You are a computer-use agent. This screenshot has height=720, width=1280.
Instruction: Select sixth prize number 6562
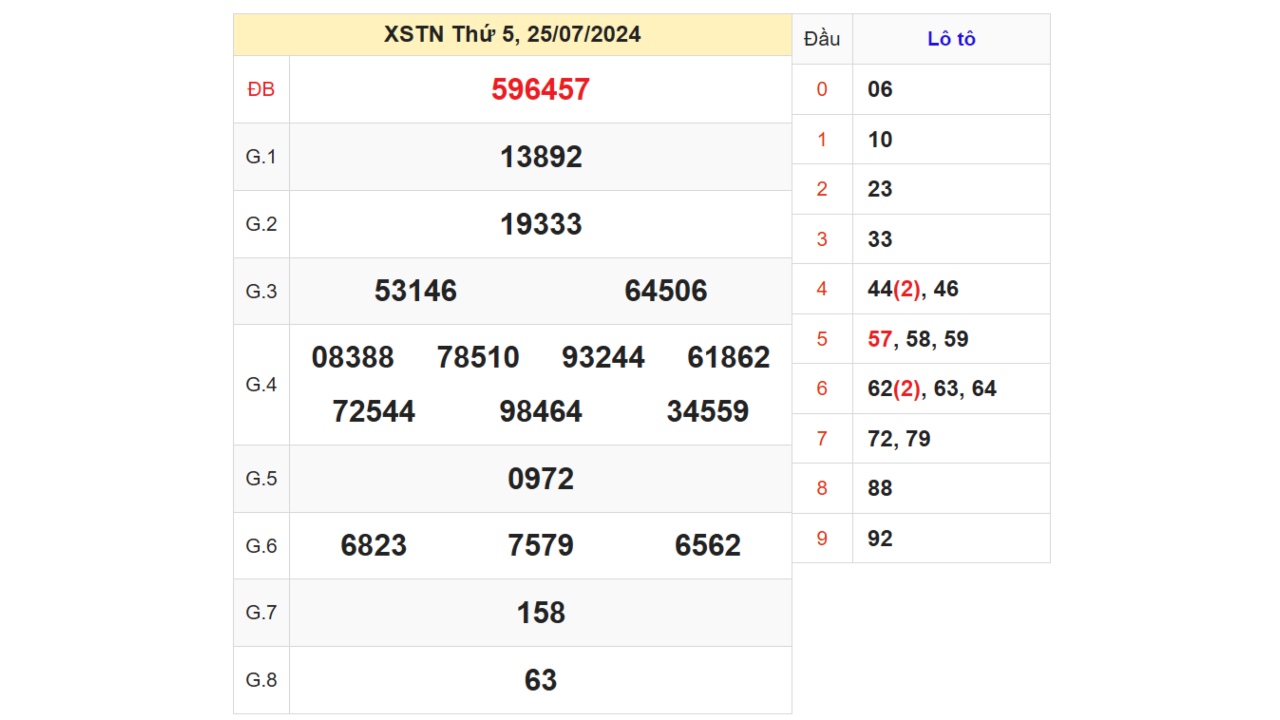pyautogui.click(x=708, y=545)
